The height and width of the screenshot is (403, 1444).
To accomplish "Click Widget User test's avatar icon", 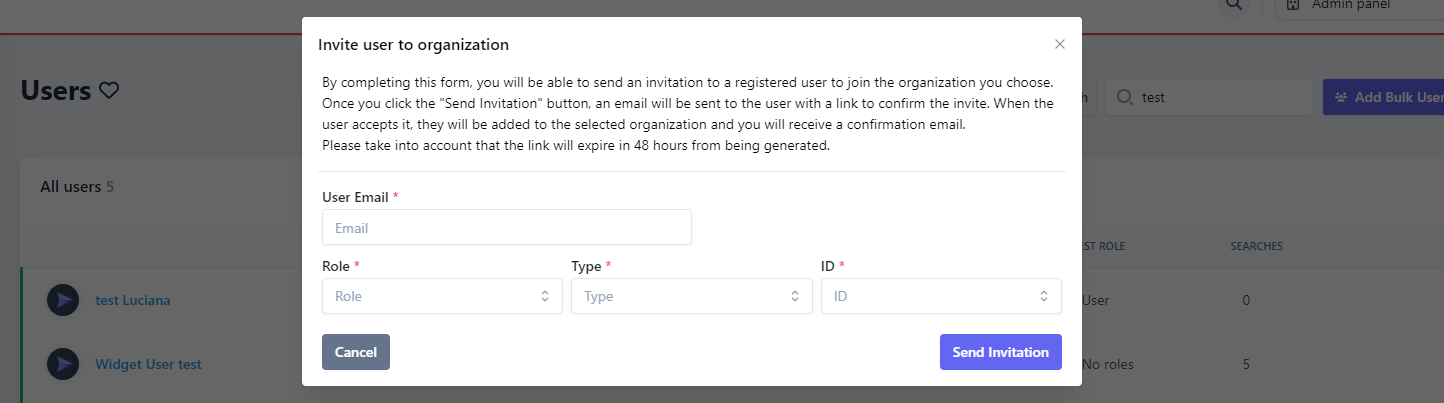I will coord(63,364).
